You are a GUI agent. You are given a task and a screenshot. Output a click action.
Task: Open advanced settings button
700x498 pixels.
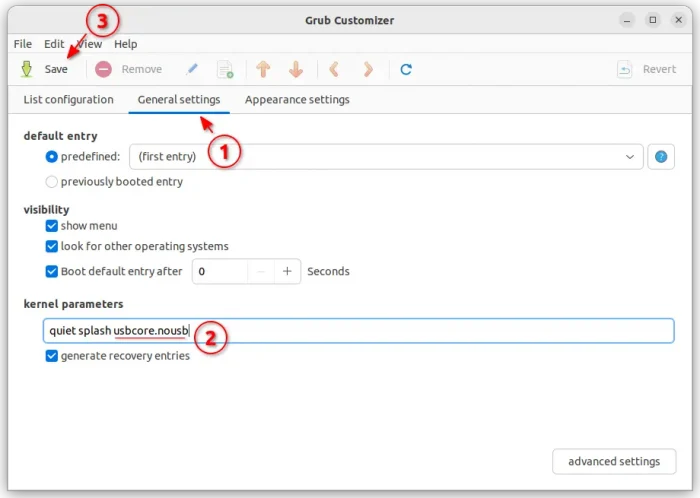click(613, 461)
